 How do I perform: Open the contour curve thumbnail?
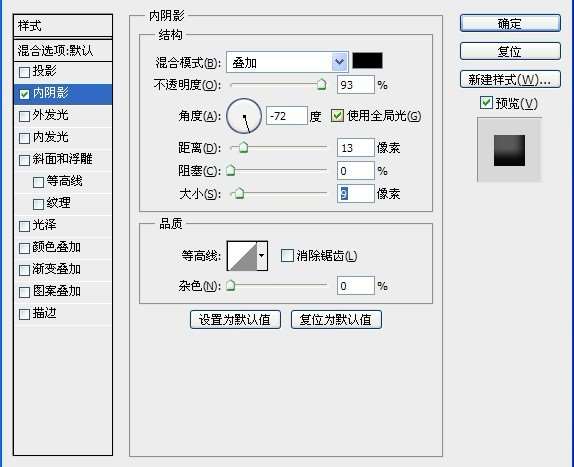[x=242, y=255]
